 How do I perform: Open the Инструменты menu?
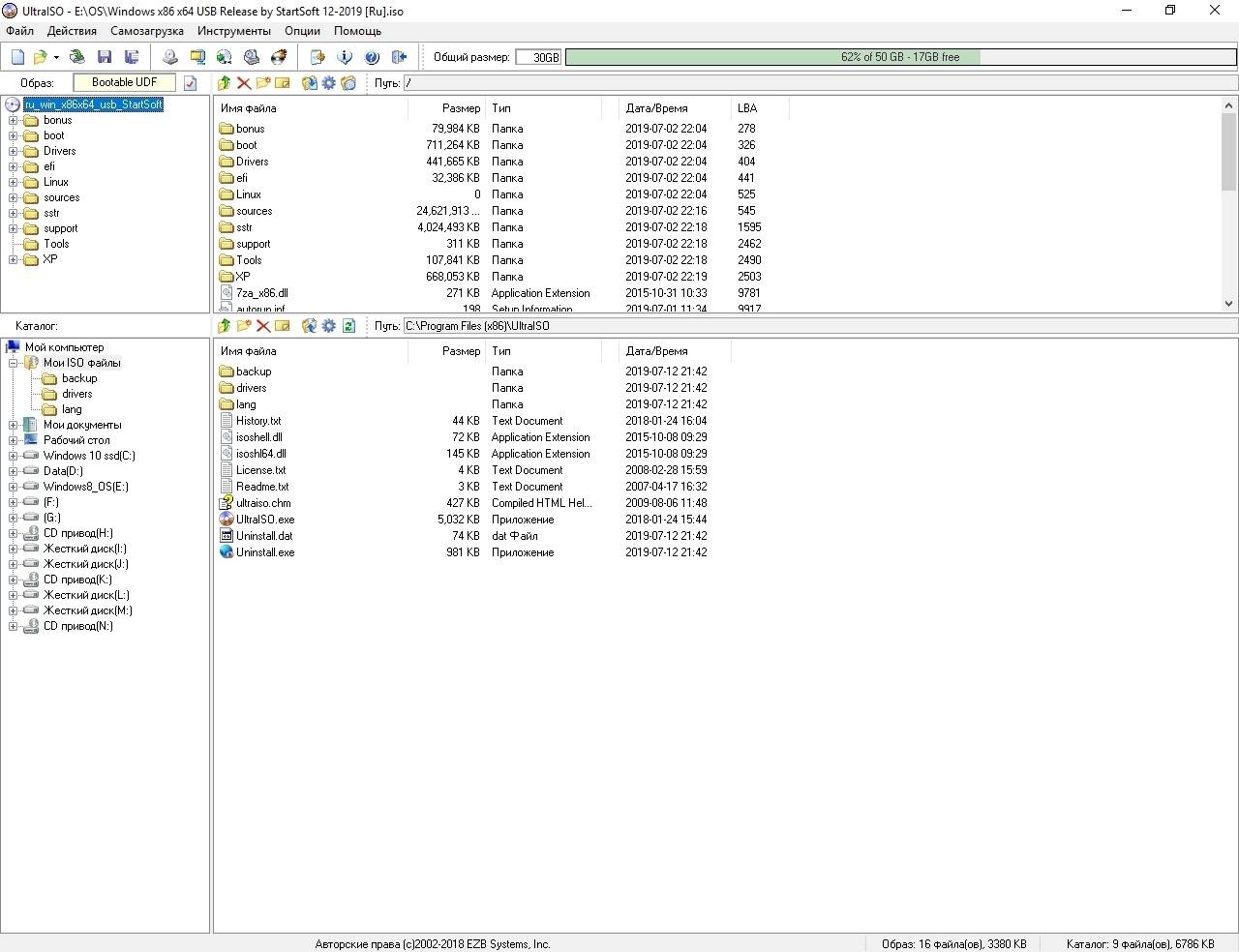pos(234,31)
